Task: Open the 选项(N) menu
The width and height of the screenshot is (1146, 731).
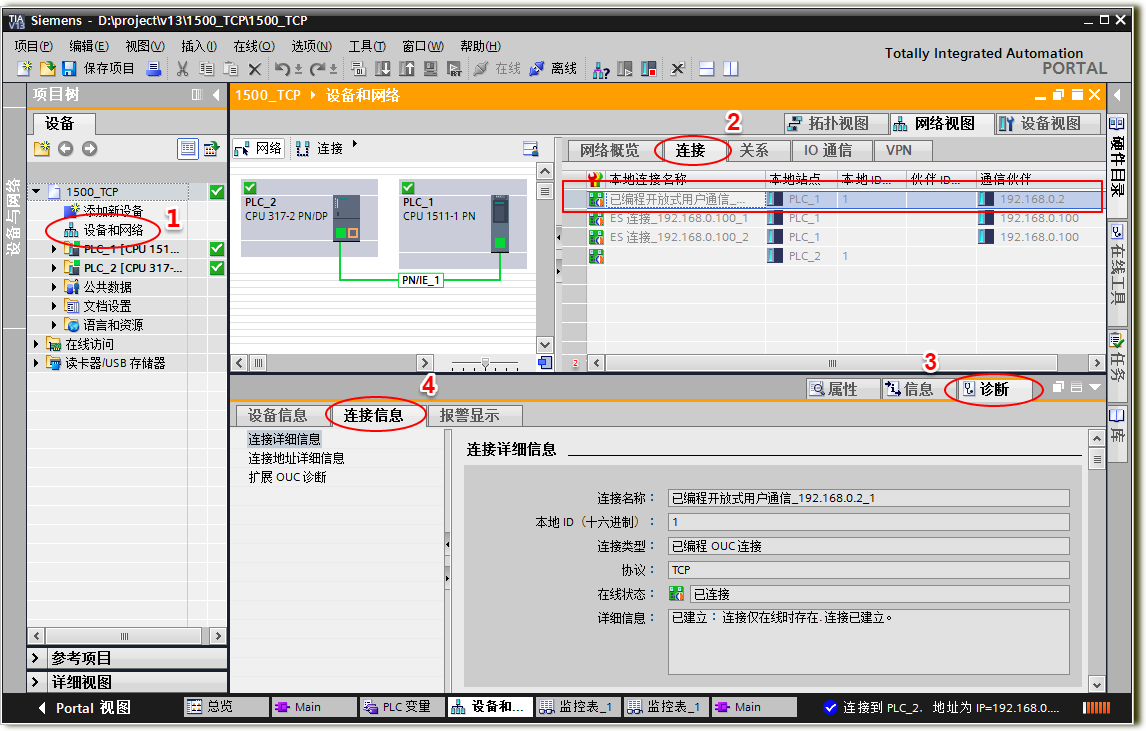Action: [311, 46]
